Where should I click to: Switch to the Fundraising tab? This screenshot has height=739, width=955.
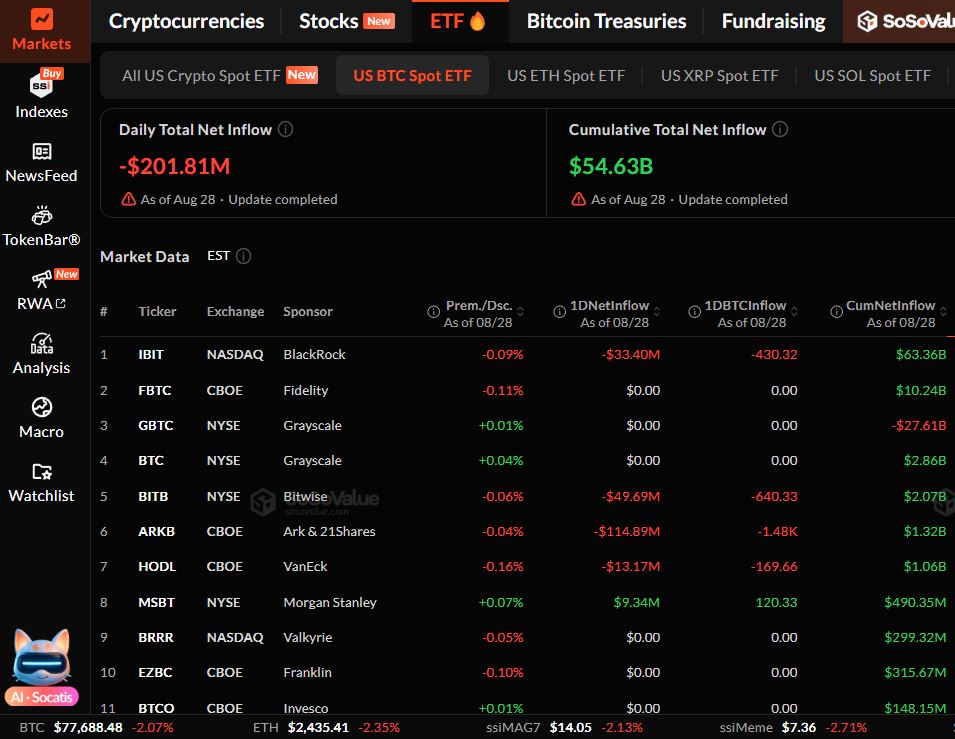(774, 21)
